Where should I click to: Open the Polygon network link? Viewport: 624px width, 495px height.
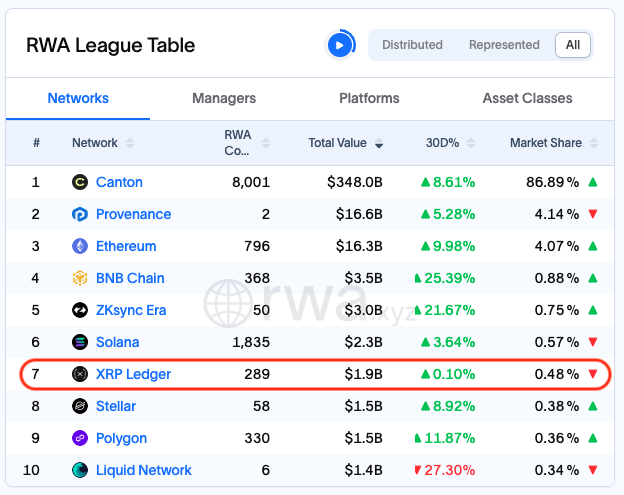pyautogui.click(x=121, y=438)
